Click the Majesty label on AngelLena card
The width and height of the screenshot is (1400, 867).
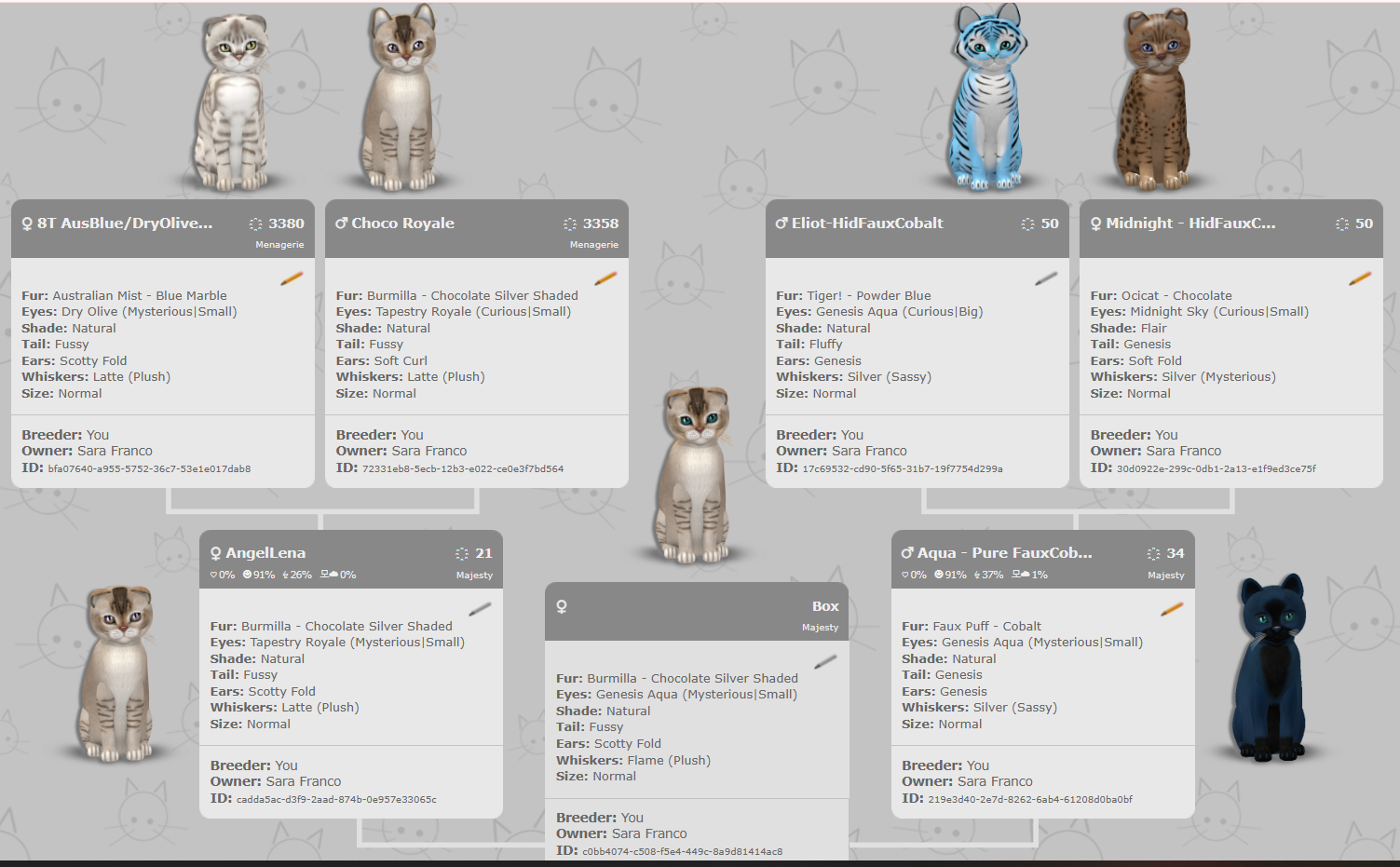[x=474, y=576]
